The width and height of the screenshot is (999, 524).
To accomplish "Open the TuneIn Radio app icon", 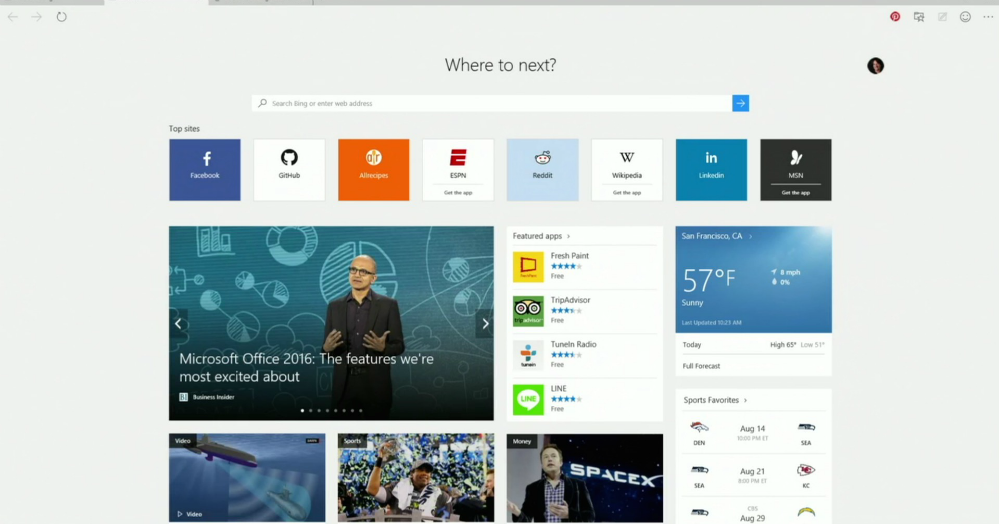I will [528, 355].
